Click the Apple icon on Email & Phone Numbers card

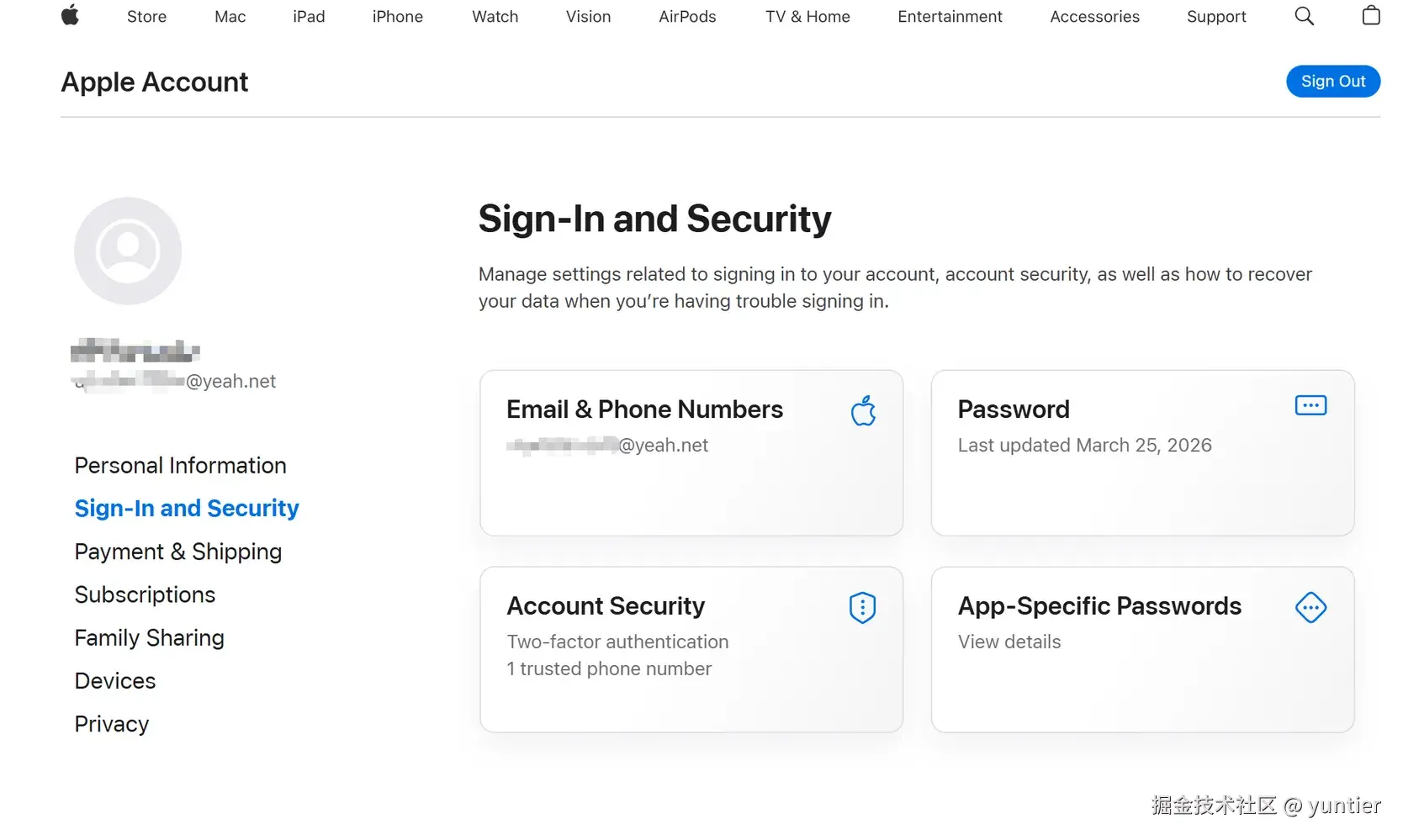(x=863, y=411)
